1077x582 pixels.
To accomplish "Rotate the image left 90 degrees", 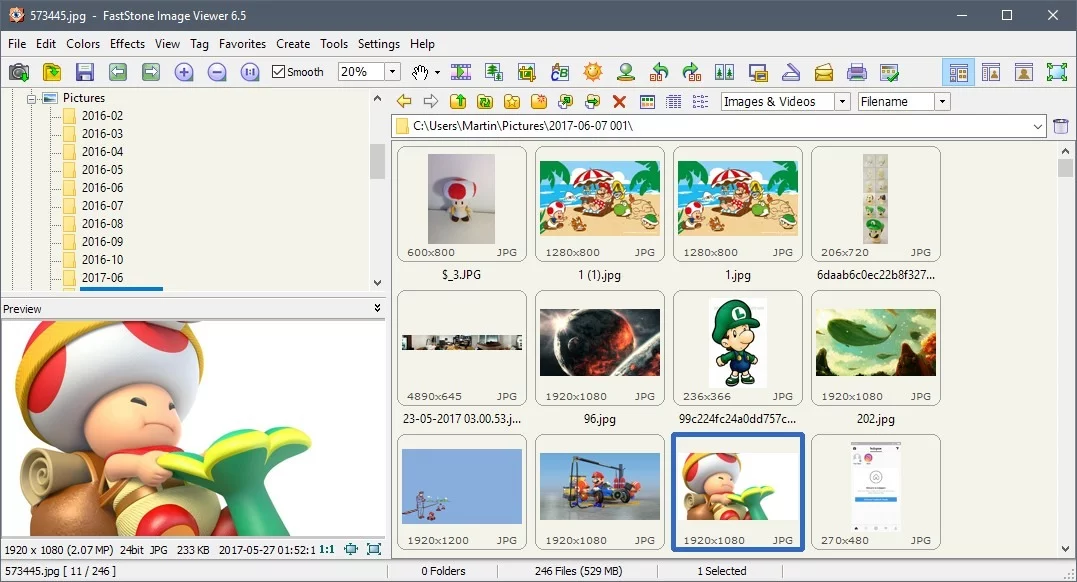I will (x=659, y=72).
